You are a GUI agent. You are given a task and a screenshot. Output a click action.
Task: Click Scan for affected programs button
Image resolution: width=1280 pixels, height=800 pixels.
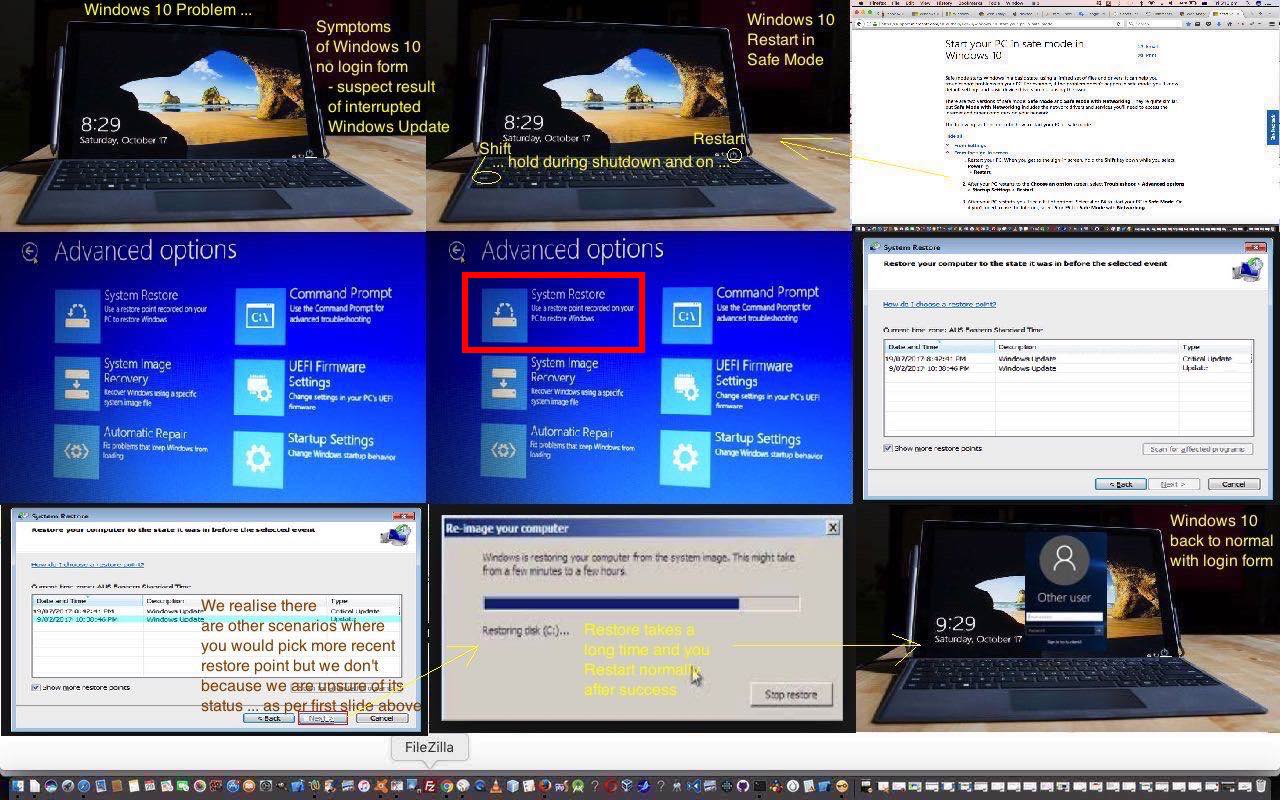coord(1198,449)
